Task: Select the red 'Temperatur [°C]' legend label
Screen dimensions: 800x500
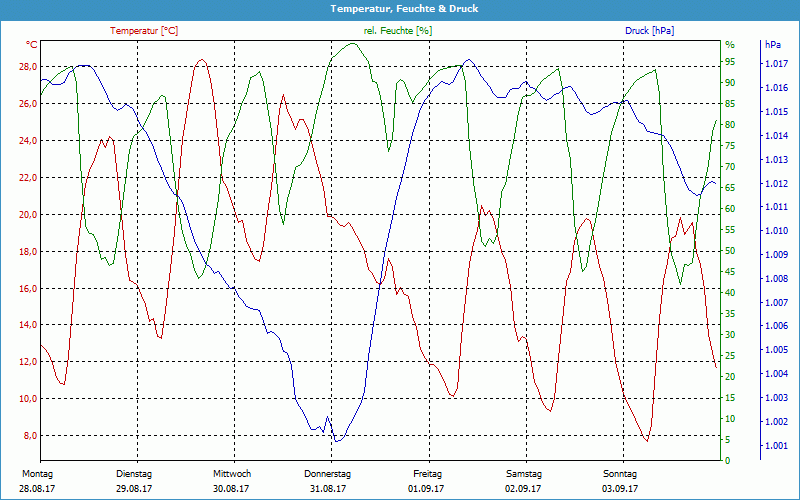Action: [144, 31]
